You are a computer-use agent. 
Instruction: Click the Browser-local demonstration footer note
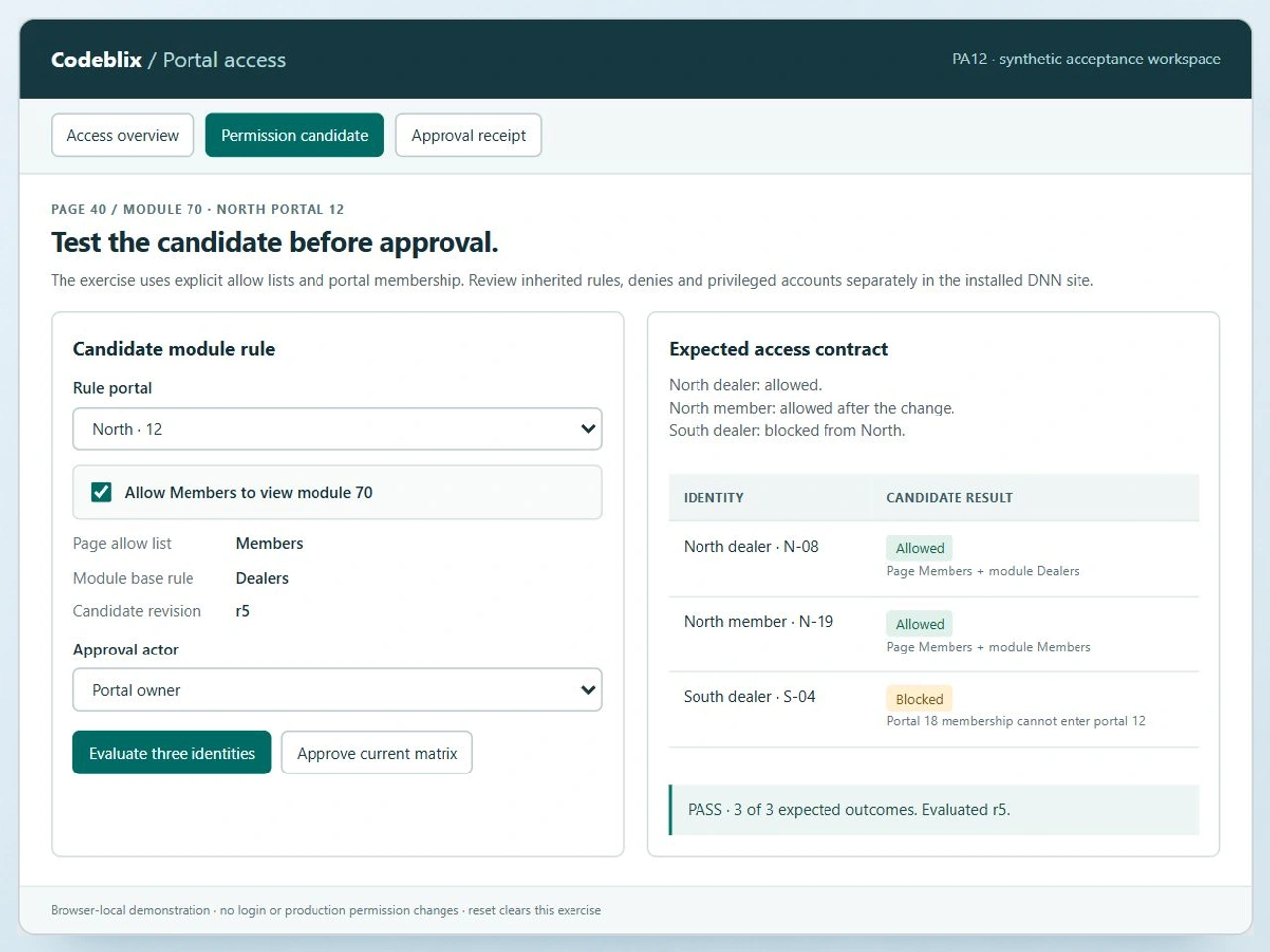click(x=325, y=910)
